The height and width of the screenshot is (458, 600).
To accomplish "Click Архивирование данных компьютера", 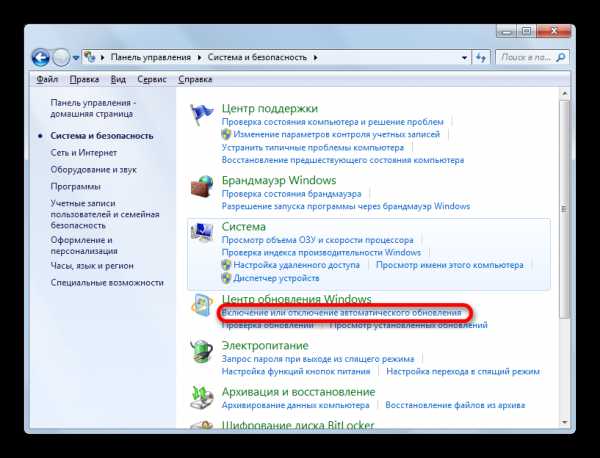I will click(x=295, y=405).
